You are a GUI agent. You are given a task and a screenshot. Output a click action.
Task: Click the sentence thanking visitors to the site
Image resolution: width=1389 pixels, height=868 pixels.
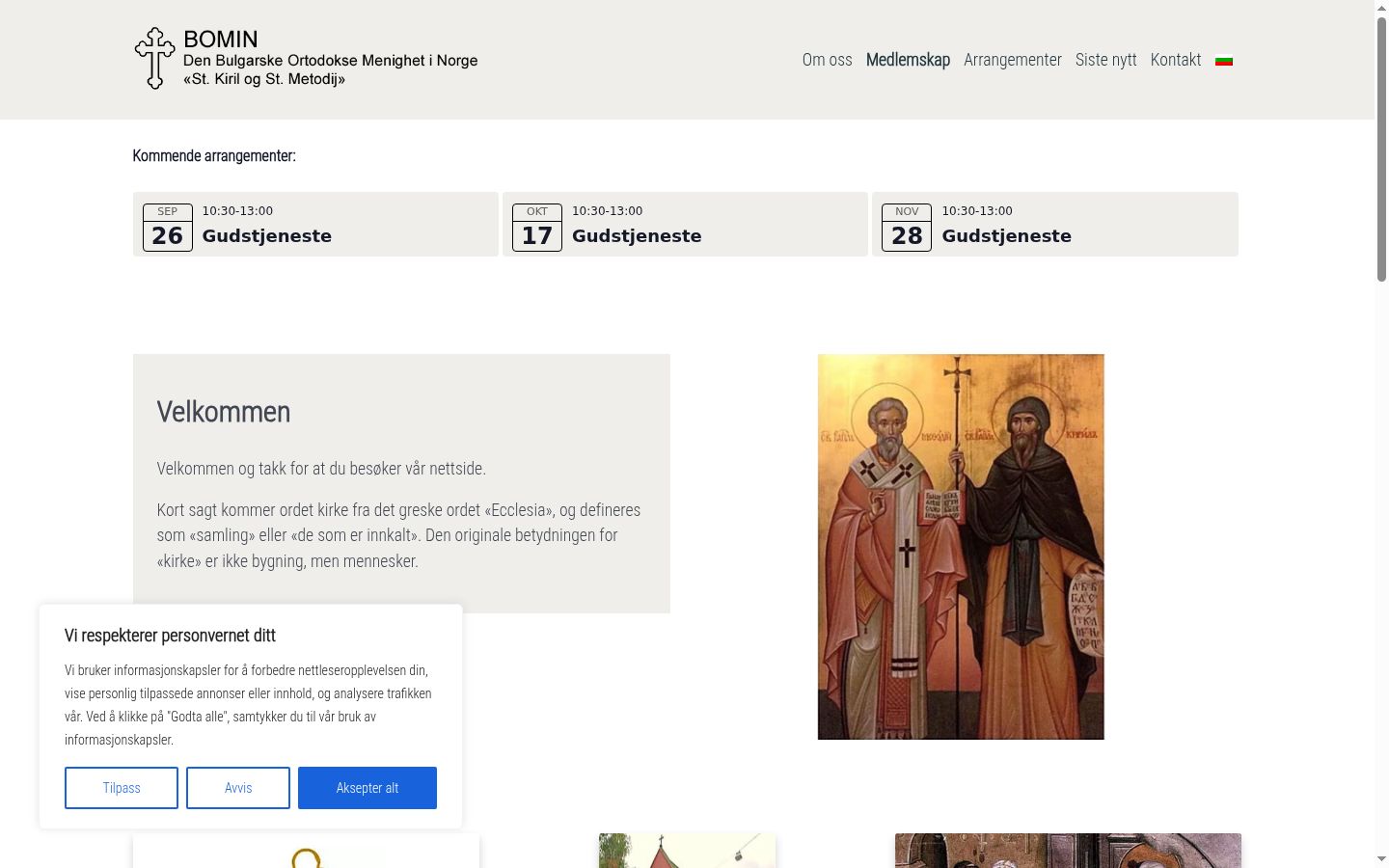click(321, 469)
